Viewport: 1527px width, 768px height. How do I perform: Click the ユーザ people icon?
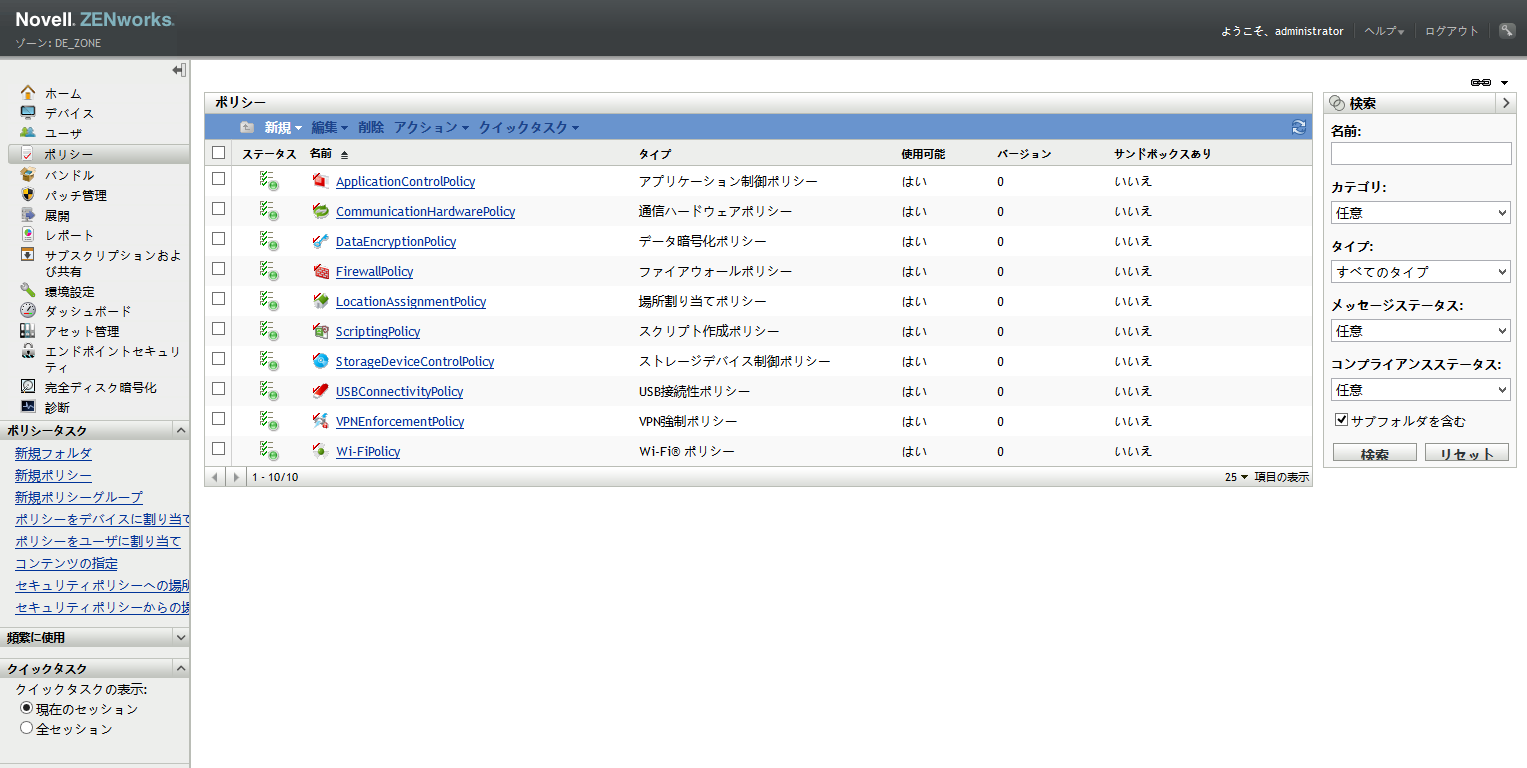(28, 133)
